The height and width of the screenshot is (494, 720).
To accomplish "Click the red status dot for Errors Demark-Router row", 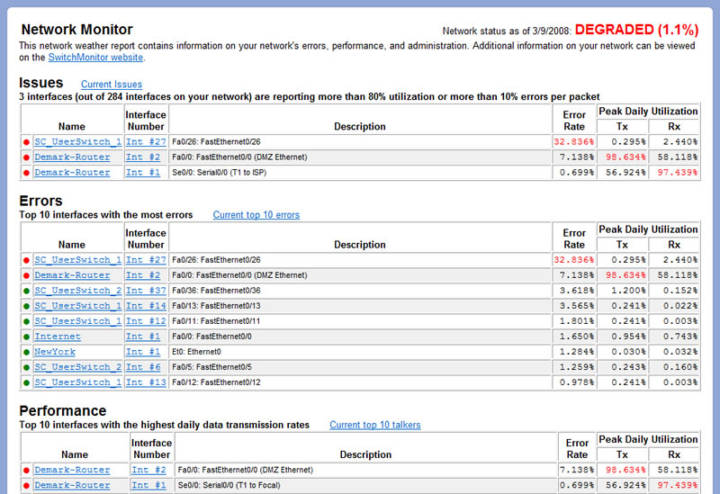I will click(x=26, y=276).
